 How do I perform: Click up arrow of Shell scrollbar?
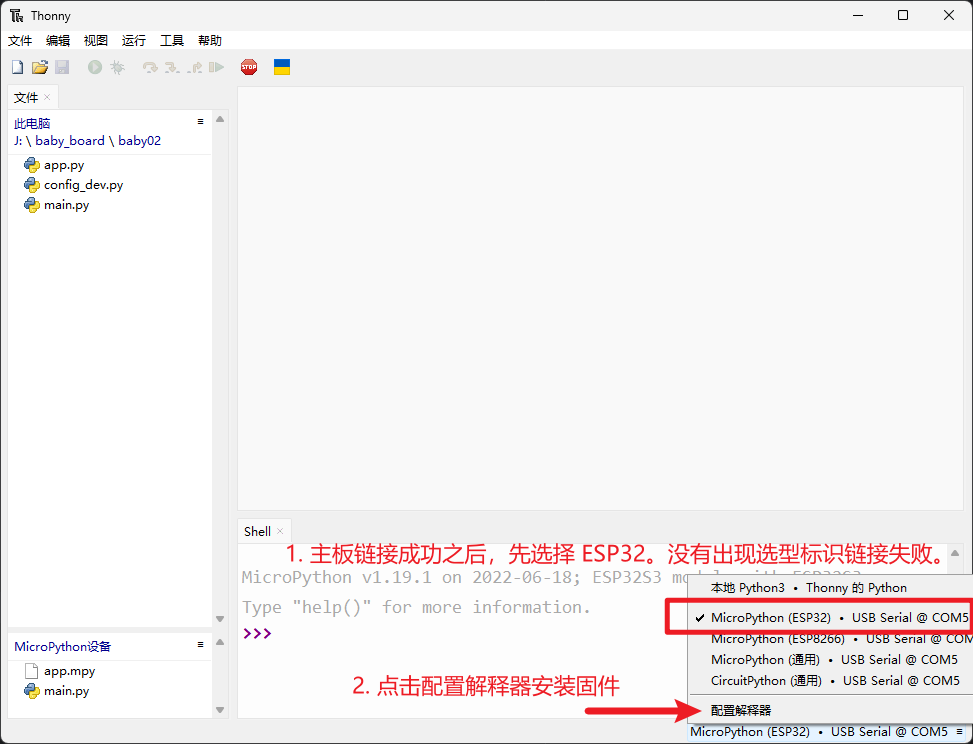[955, 552]
